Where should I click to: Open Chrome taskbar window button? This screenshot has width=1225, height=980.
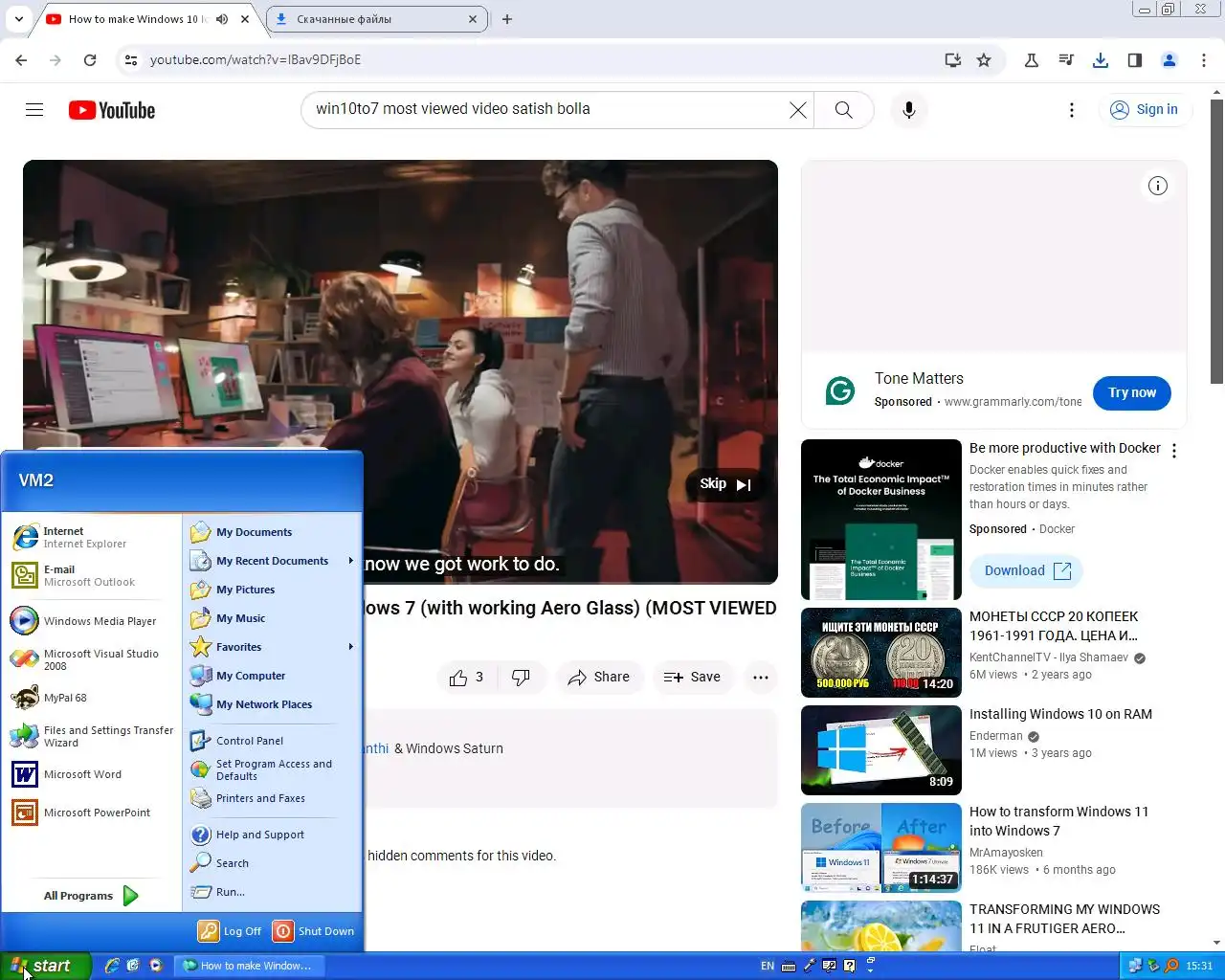pos(251,966)
